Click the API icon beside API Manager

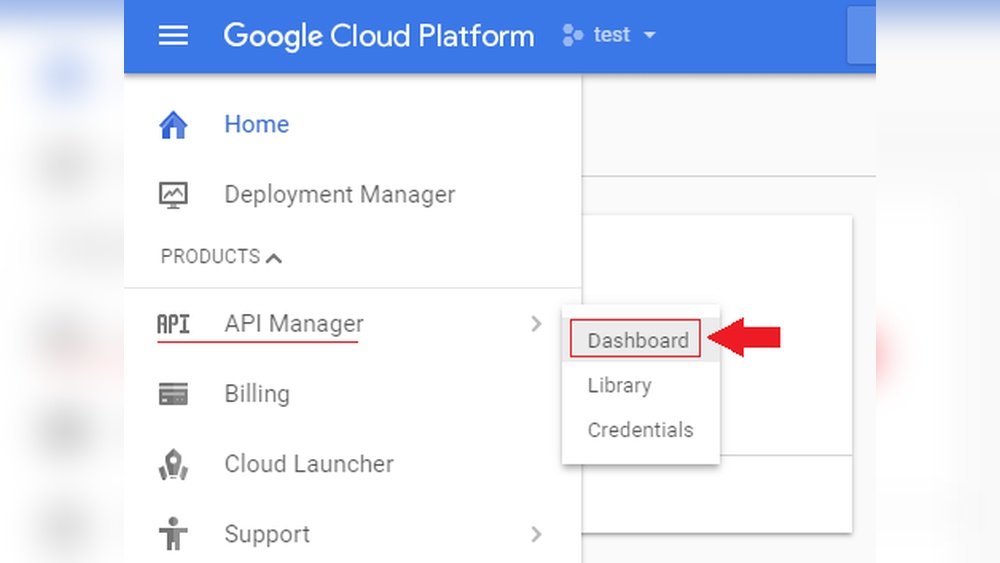tap(173, 325)
